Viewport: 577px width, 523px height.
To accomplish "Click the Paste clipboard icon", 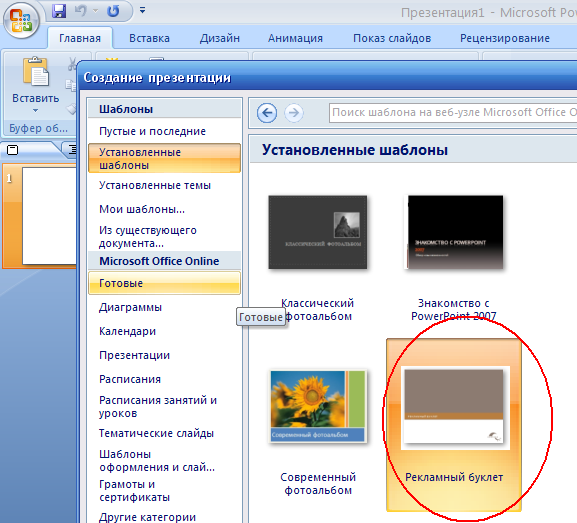I will pyautogui.click(x=36, y=71).
